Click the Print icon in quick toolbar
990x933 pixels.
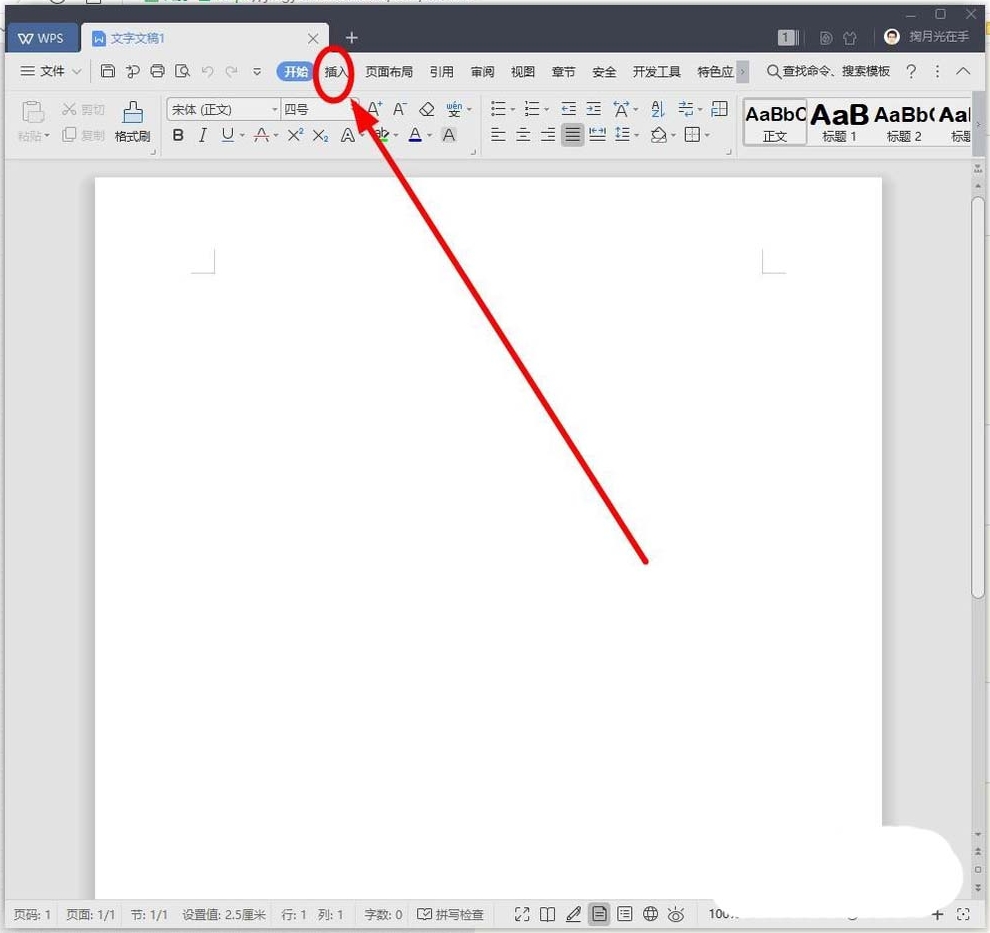pyautogui.click(x=157, y=71)
